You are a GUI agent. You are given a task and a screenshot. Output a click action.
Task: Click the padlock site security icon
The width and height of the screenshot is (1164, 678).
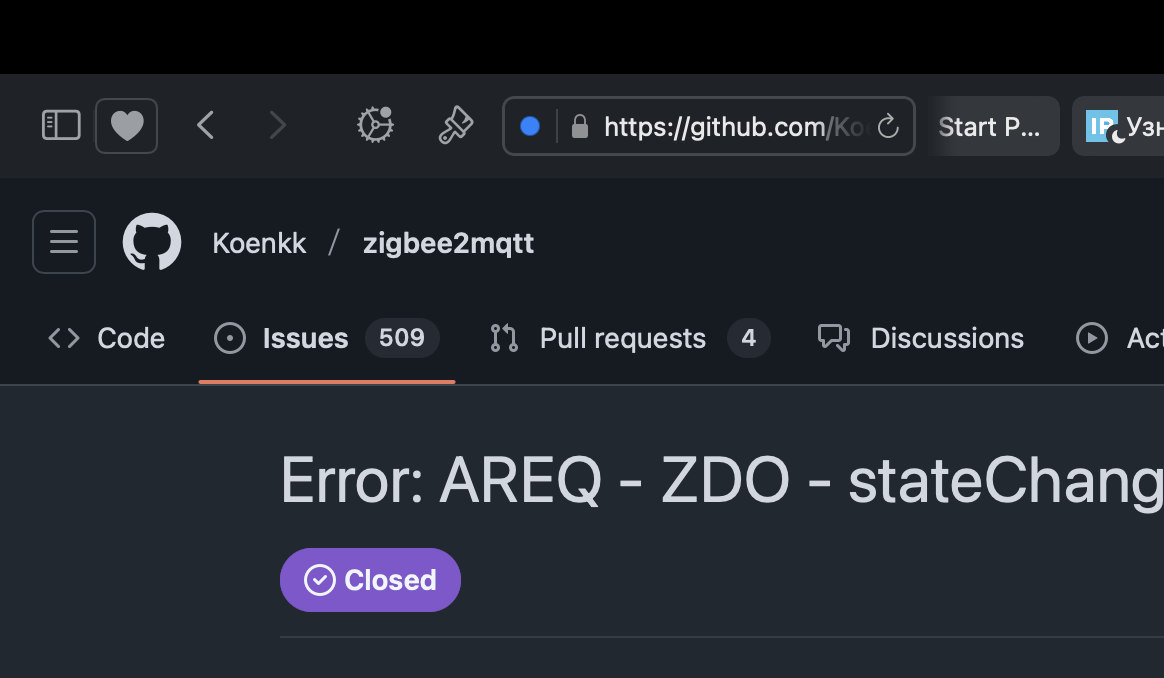coord(579,127)
